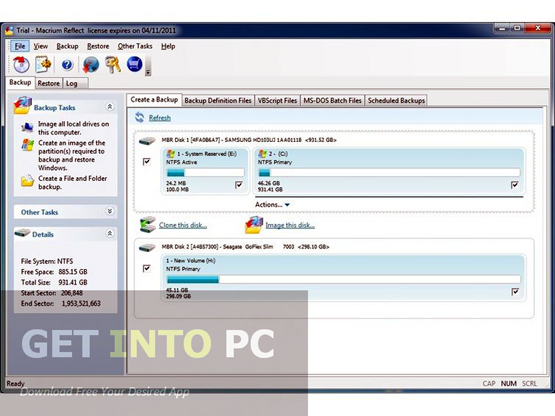
Task: Click the Backup Tasks folder icon
Action: coord(23,106)
